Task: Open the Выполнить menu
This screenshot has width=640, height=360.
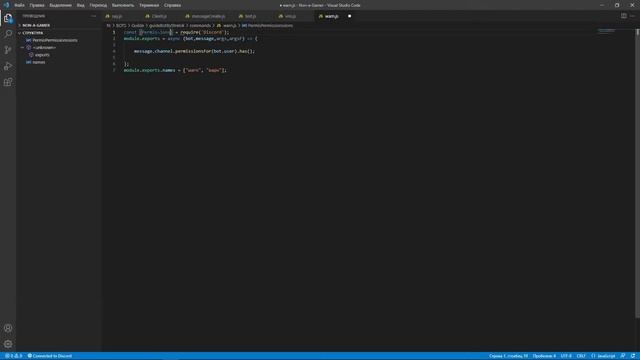Action: click(123, 5)
